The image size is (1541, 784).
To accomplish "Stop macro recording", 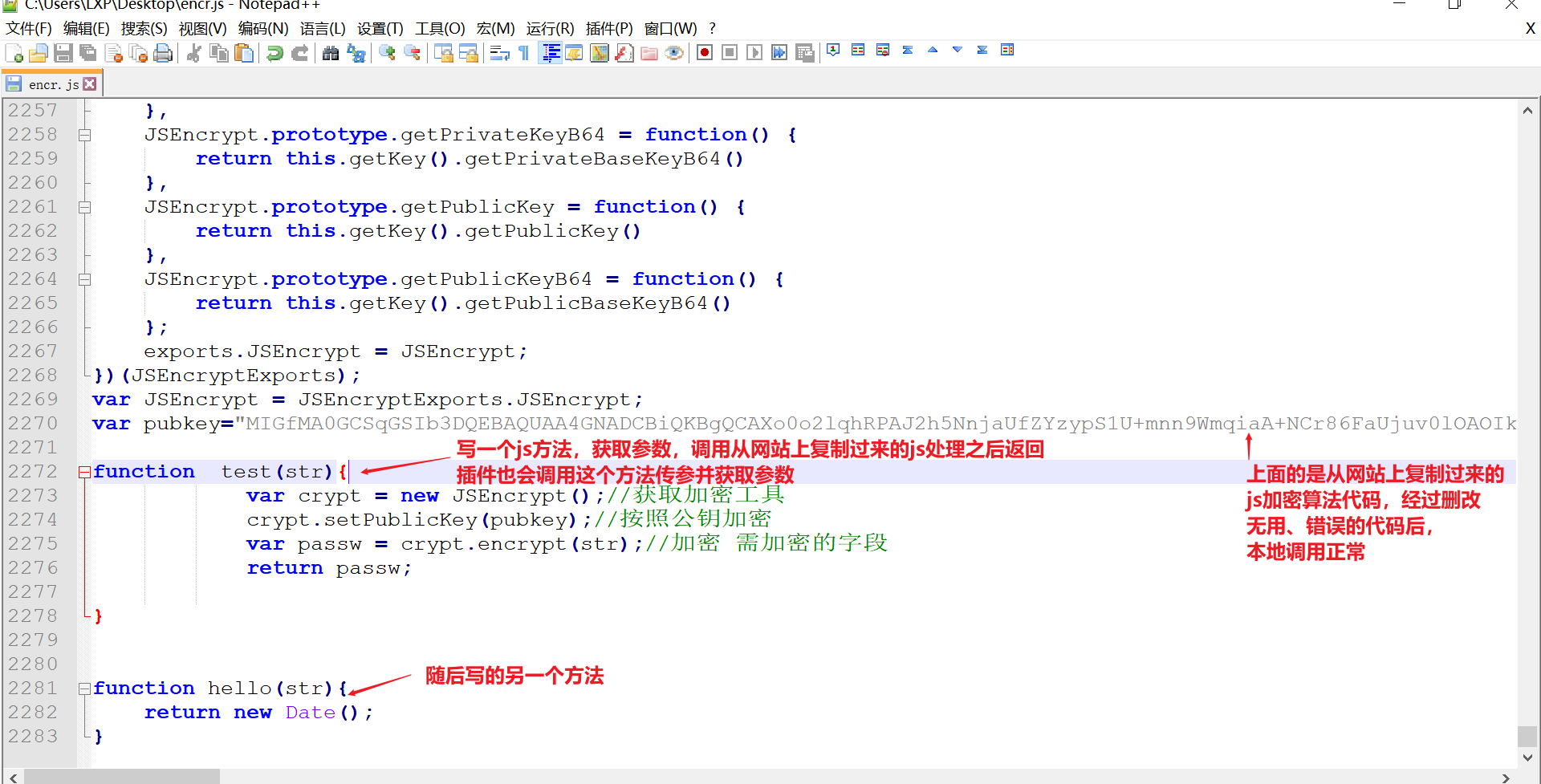I will [730, 53].
